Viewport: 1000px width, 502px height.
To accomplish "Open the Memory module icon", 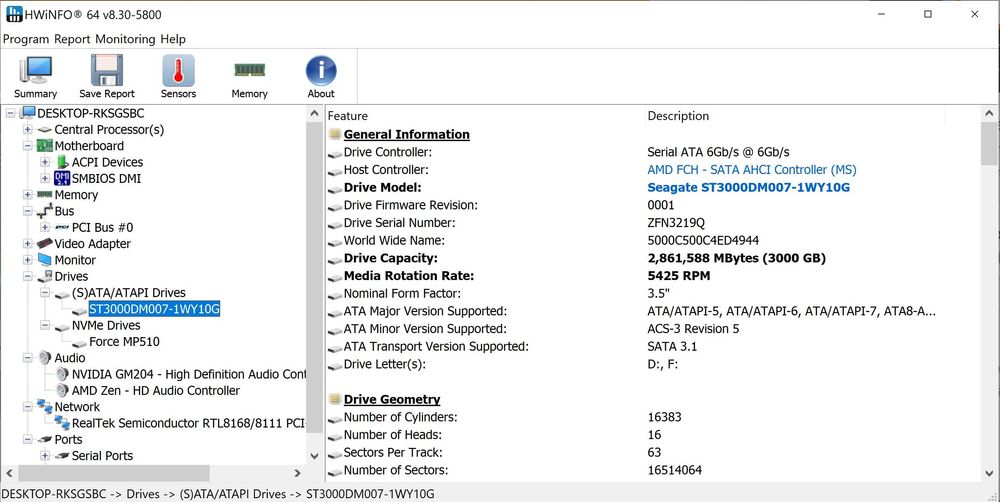I will (249, 76).
